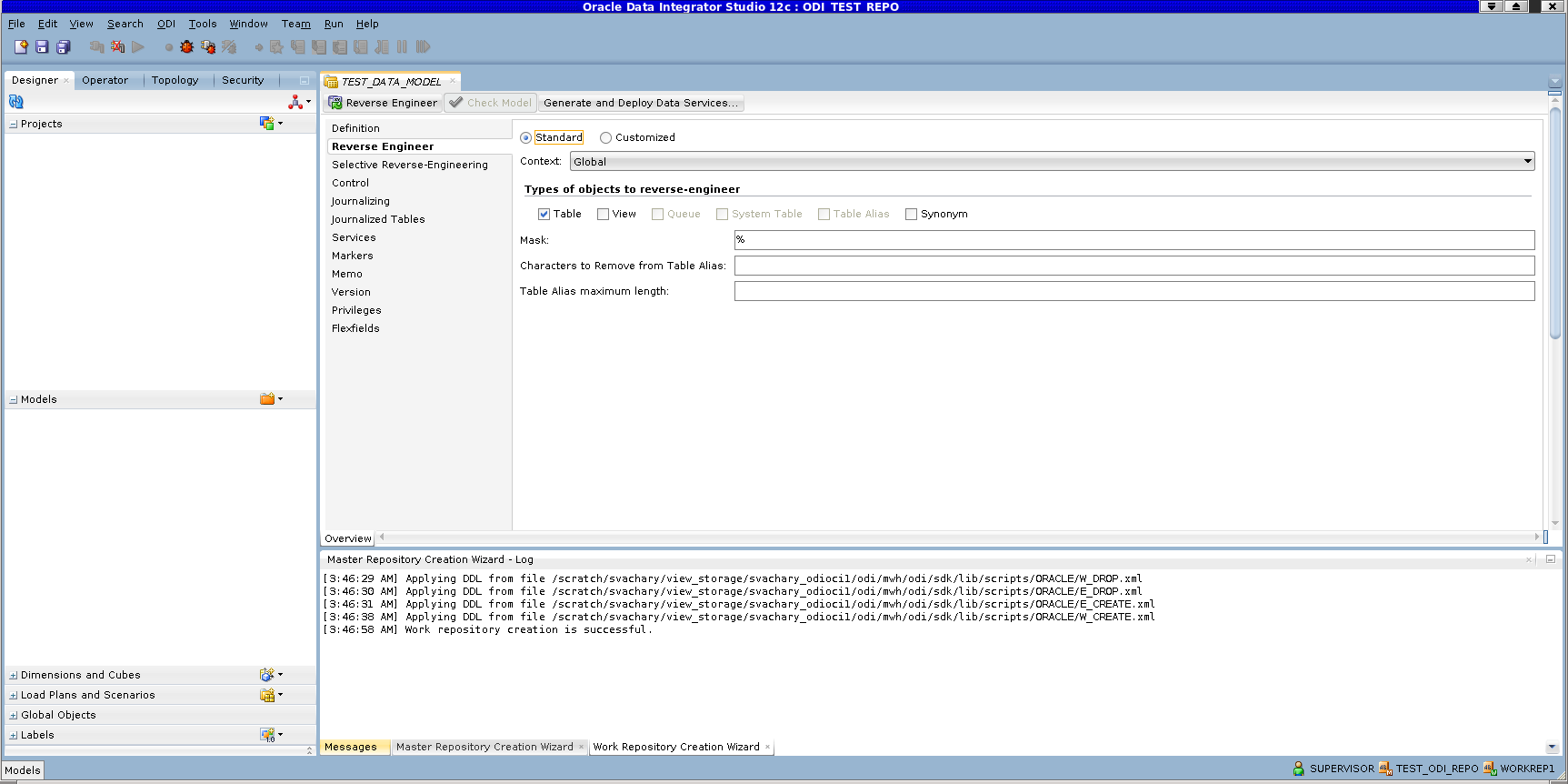The width and height of the screenshot is (1568, 784).
Task: Click the TEST_ODI_REPO master repository icon
Action: tap(1385, 769)
